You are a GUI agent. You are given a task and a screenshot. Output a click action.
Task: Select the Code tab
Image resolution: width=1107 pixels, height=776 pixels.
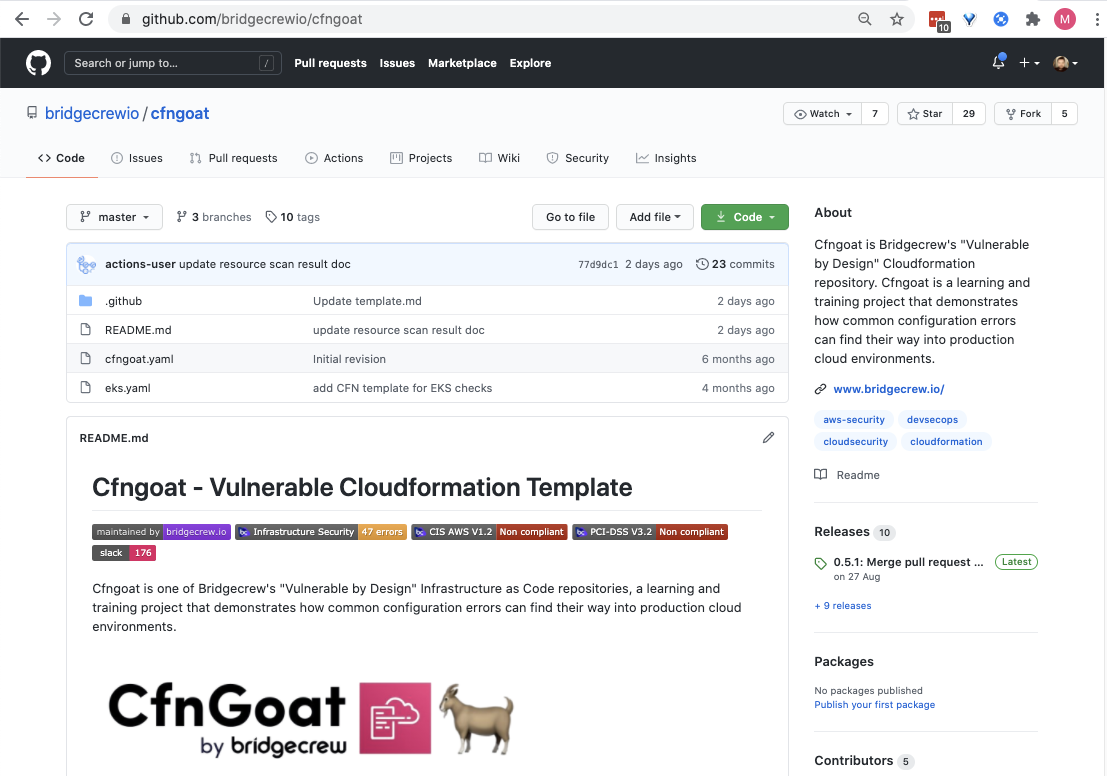pos(61,158)
